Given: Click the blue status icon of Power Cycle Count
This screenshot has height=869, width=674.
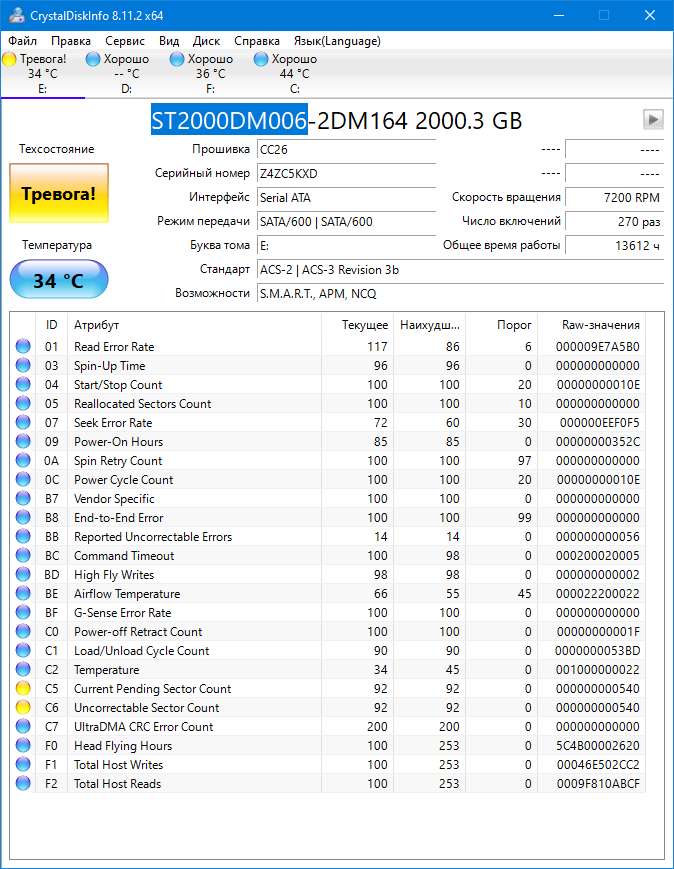Looking at the screenshot, I should (x=23, y=479).
